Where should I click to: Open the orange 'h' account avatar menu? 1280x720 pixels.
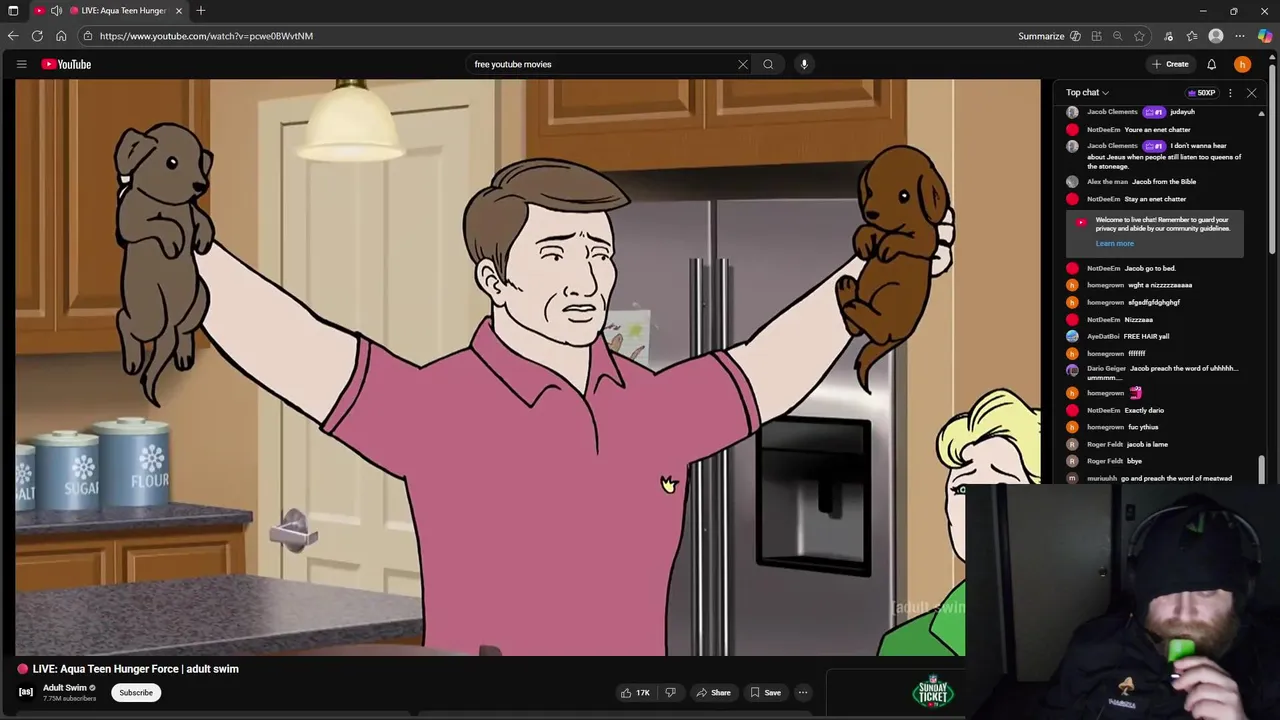(1242, 64)
